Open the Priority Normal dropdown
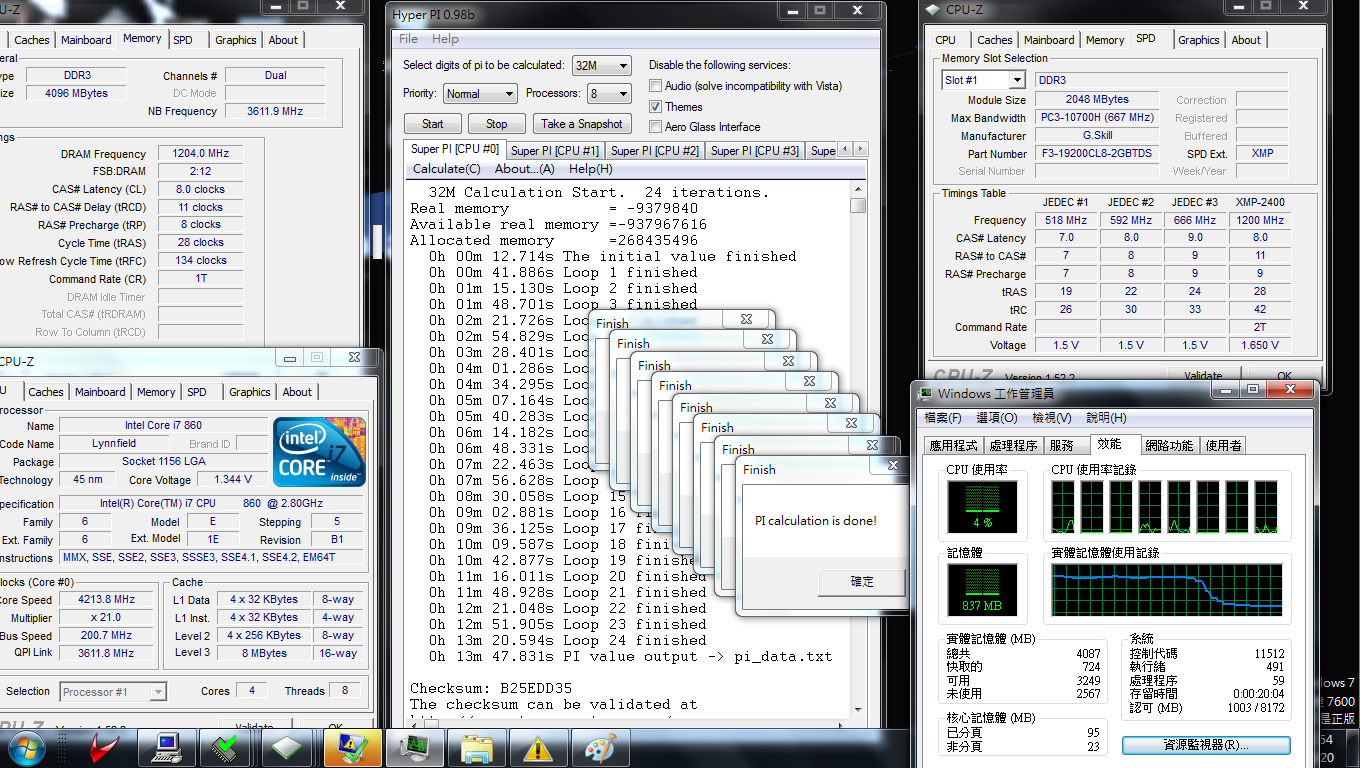 [x=480, y=94]
